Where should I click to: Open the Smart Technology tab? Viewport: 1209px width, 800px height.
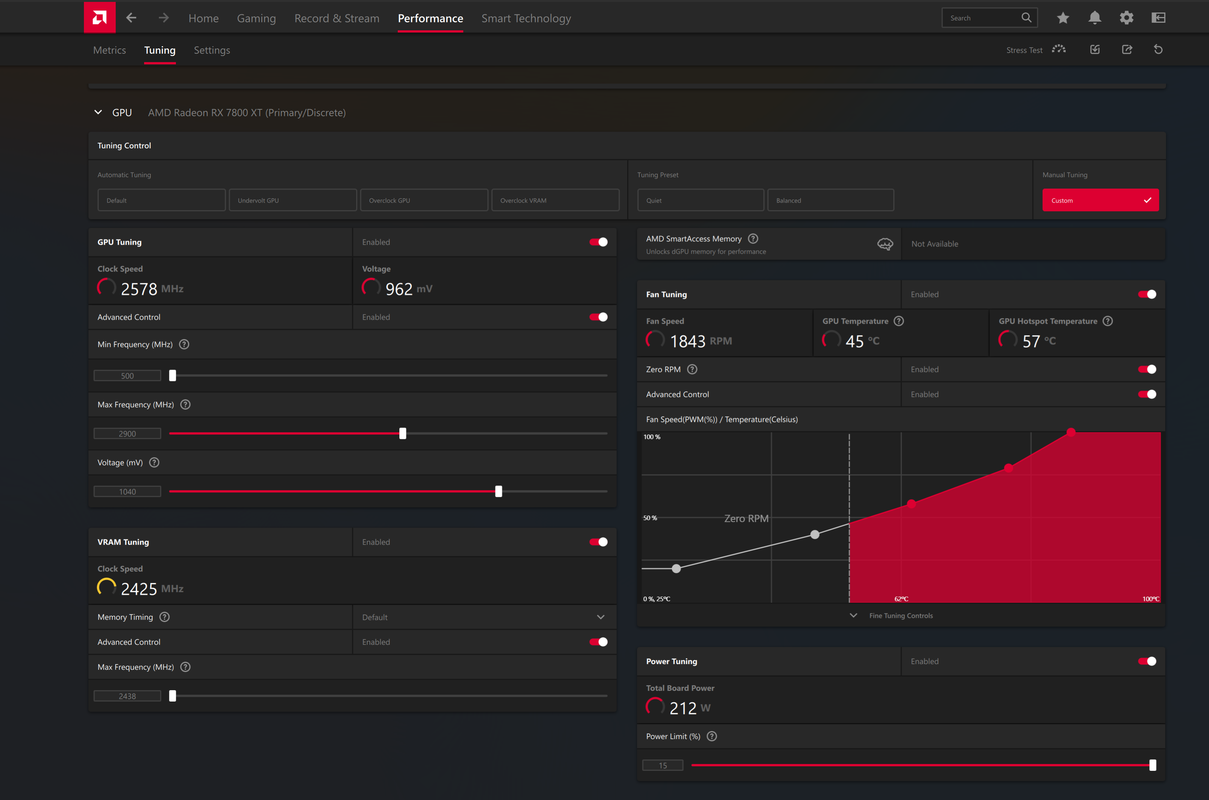point(526,18)
